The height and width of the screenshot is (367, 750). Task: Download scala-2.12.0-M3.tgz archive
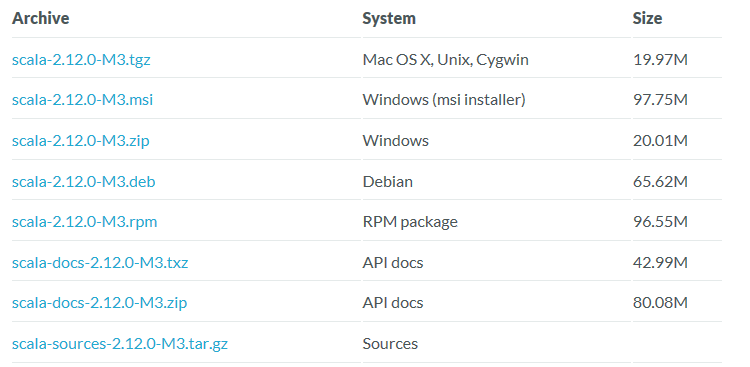(81, 60)
